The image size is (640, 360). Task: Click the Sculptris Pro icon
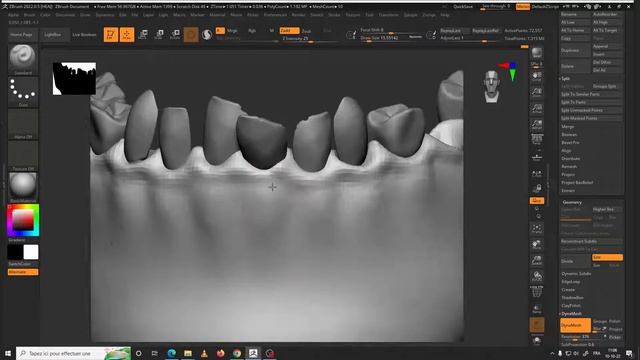click(207, 35)
